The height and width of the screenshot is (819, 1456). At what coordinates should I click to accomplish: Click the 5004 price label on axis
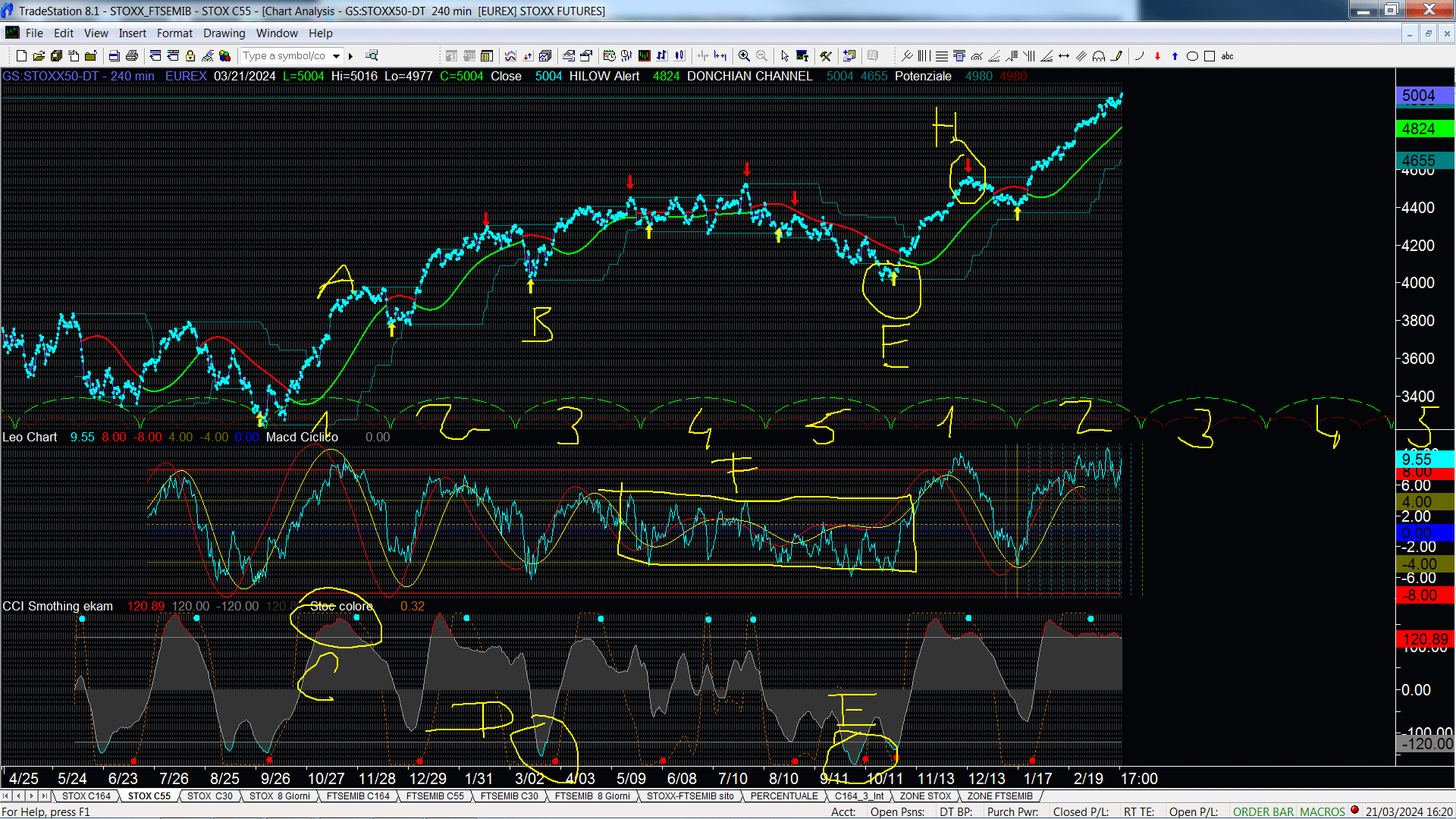(x=1425, y=96)
